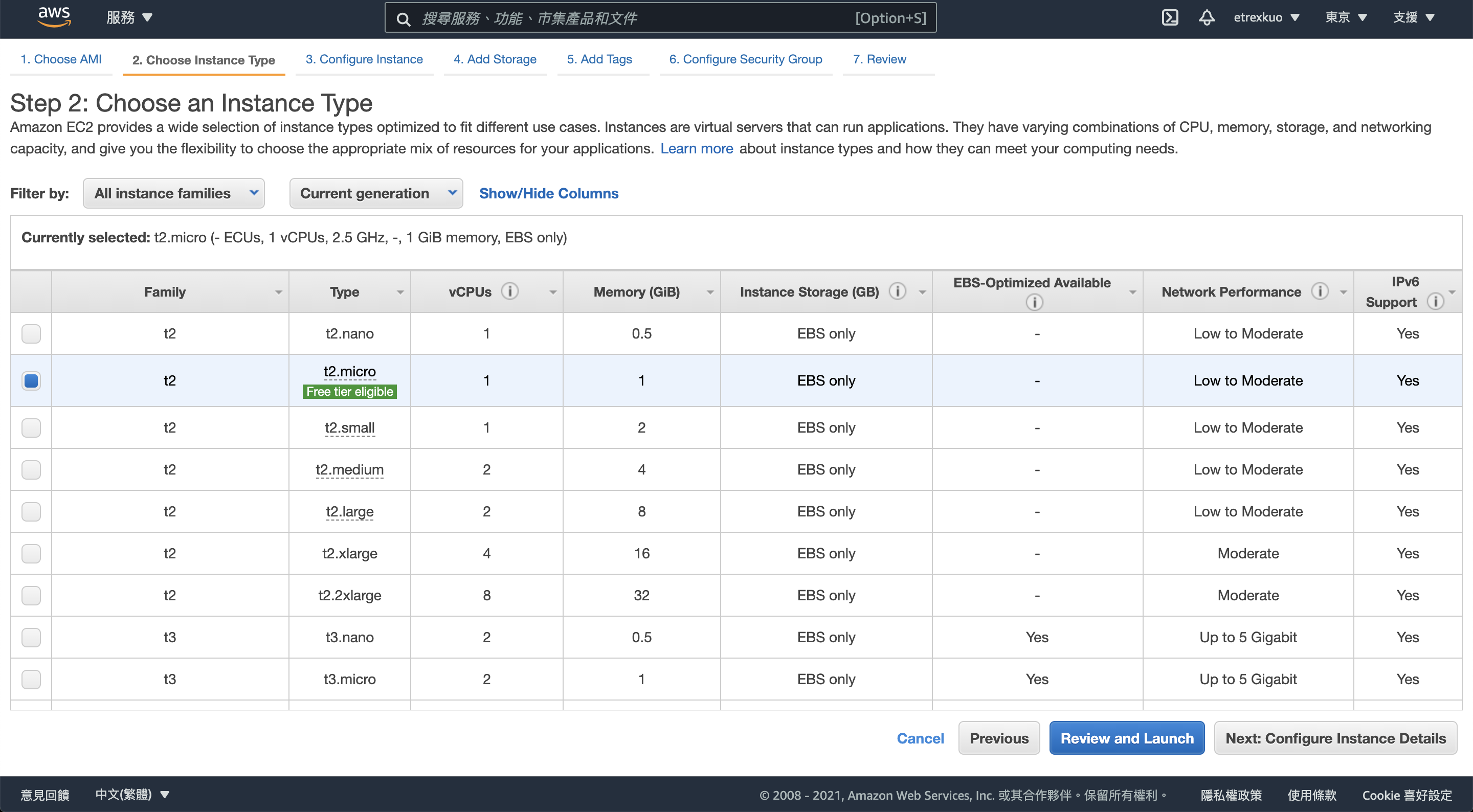
Task: Select the t2.xlarge row checkbox
Action: [x=31, y=553]
